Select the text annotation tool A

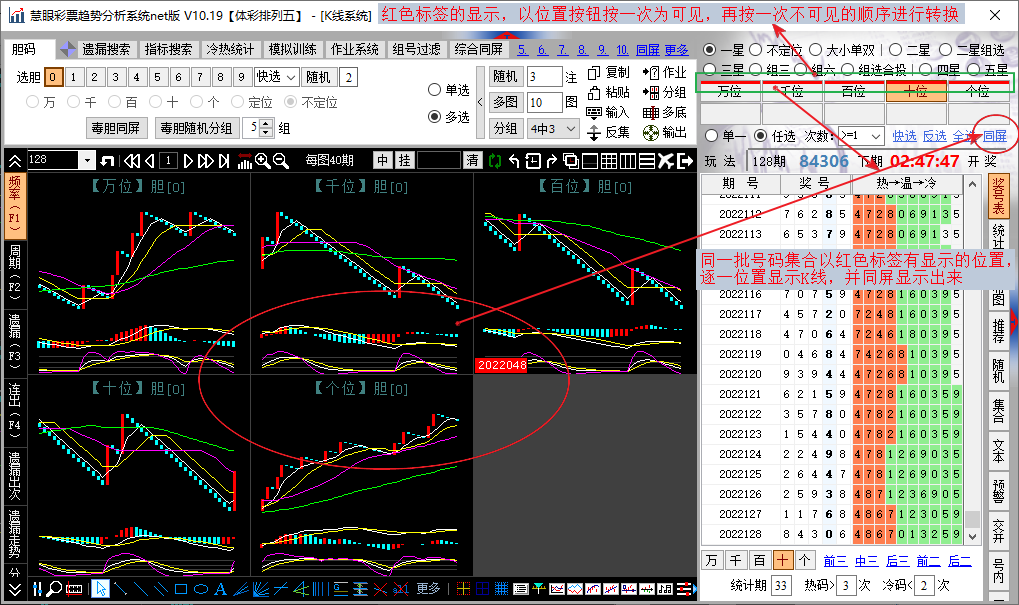click(220, 589)
